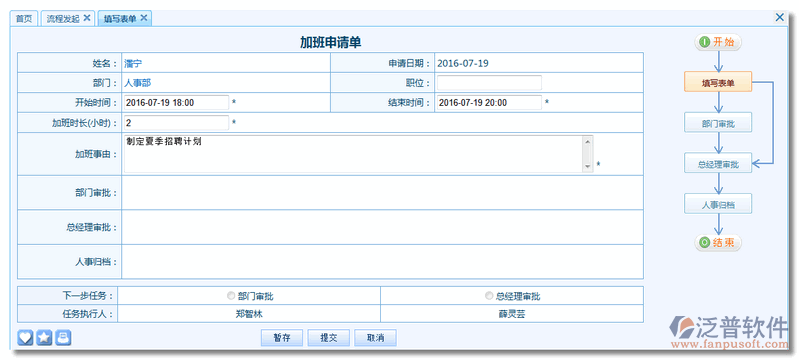Switch to the 流程发起 tab
The image size is (799, 360).
[63, 19]
